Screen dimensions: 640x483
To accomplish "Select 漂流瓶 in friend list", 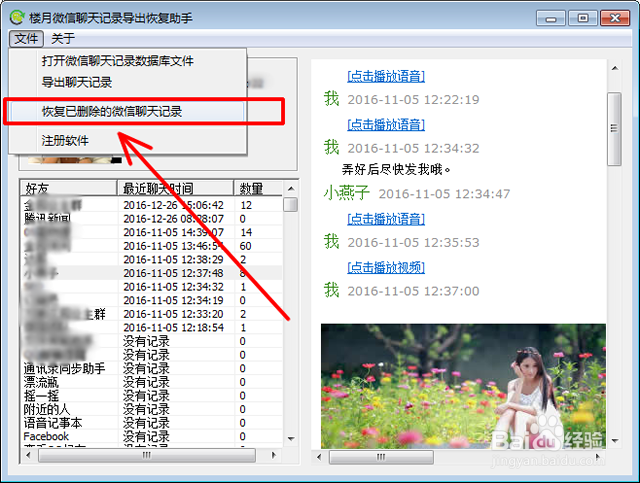I will pos(151,382).
